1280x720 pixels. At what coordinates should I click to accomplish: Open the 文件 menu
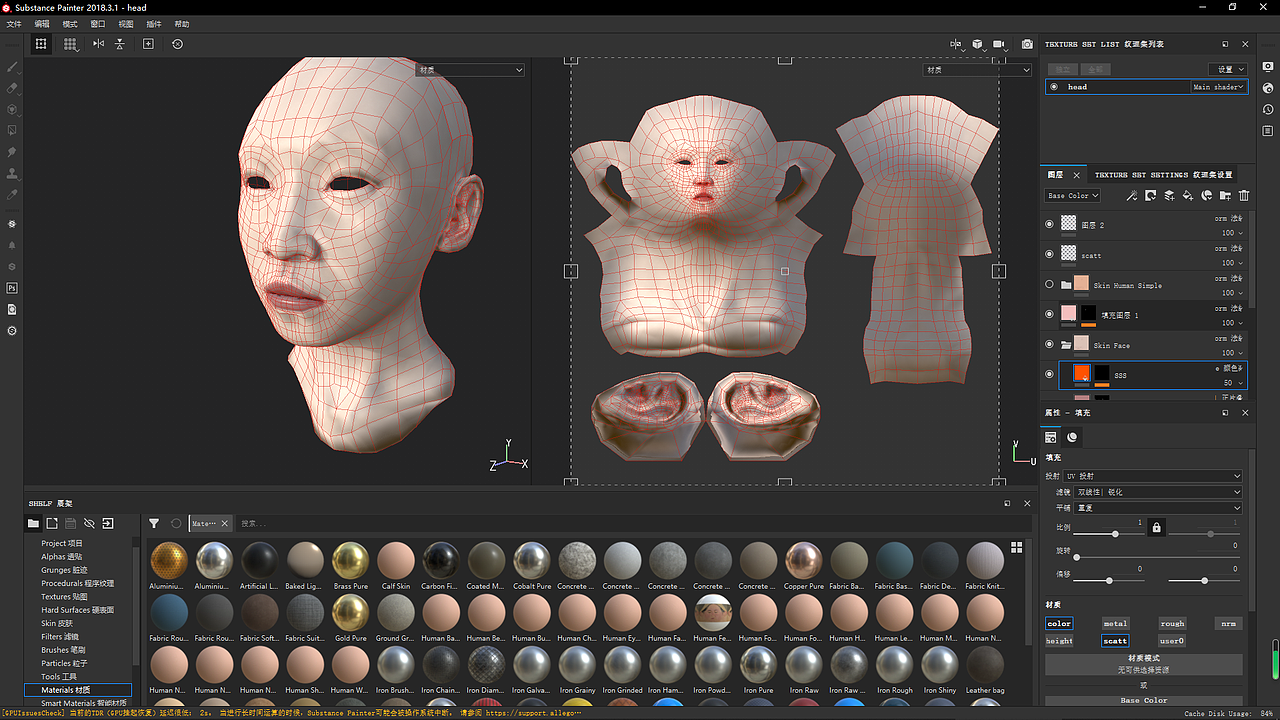tap(12, 23)
